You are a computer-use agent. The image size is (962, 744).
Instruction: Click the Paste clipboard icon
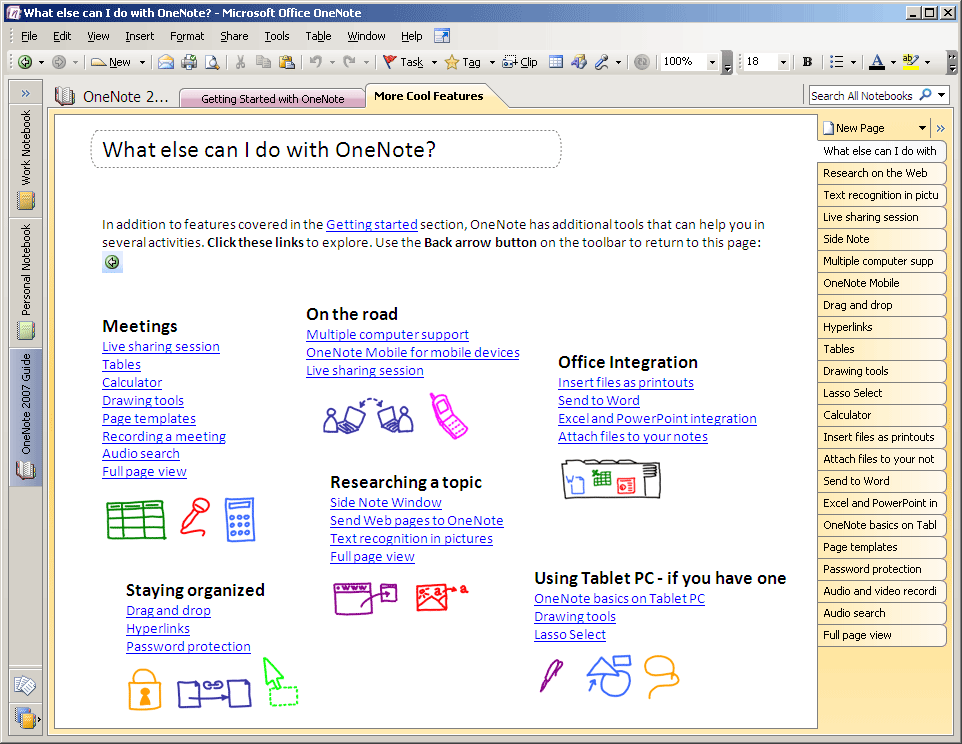pyautogui.click(x=286, y=62)
